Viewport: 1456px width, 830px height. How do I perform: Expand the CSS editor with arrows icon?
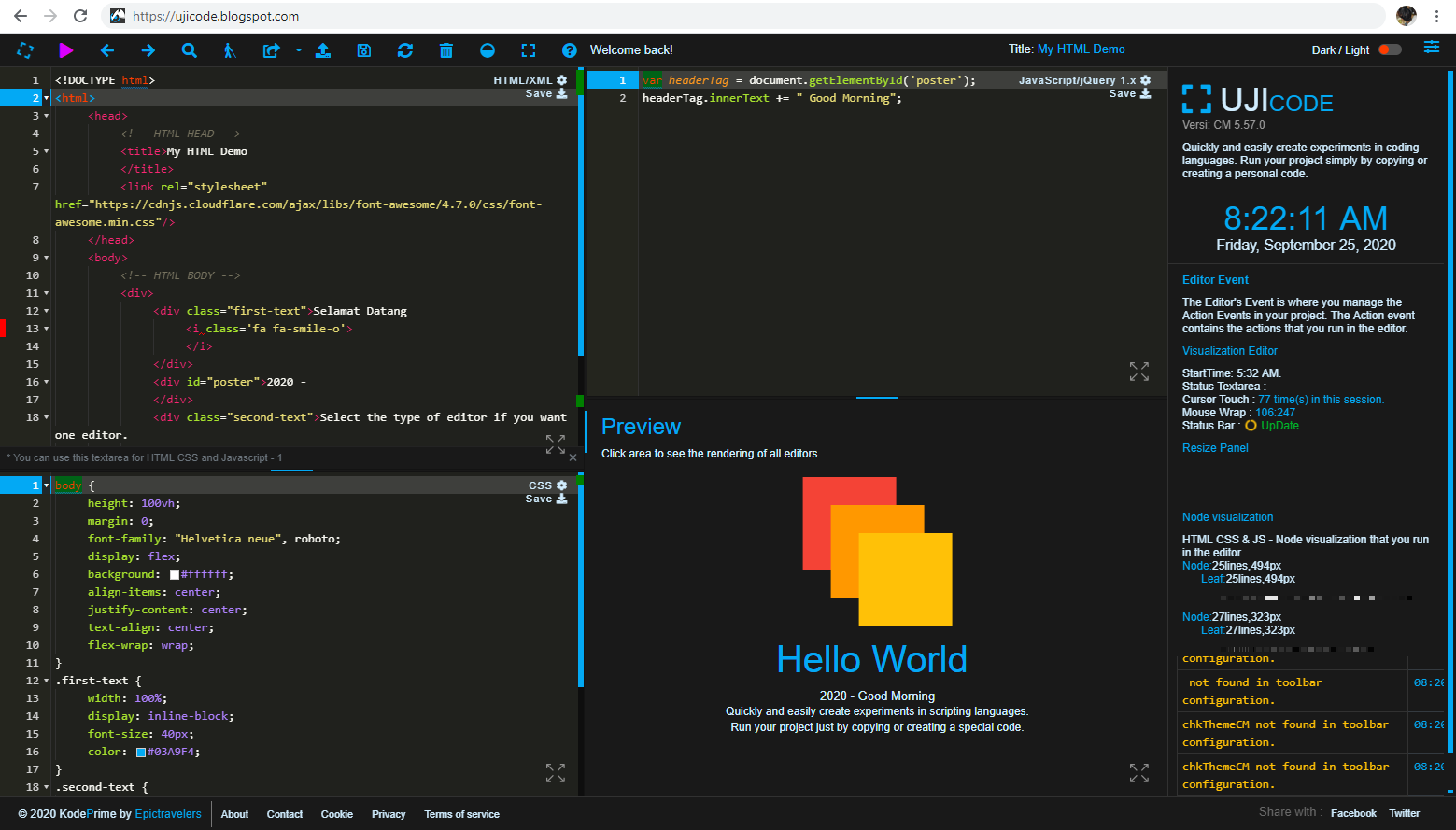click(556, 773)
